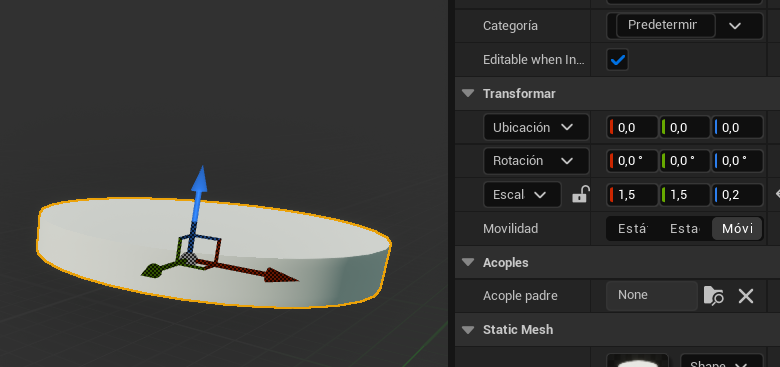The image size is (780, 367).
Task: Browse to asset with folder-magnifier icon
Action: pyautogui.click(x=713, y=296)
